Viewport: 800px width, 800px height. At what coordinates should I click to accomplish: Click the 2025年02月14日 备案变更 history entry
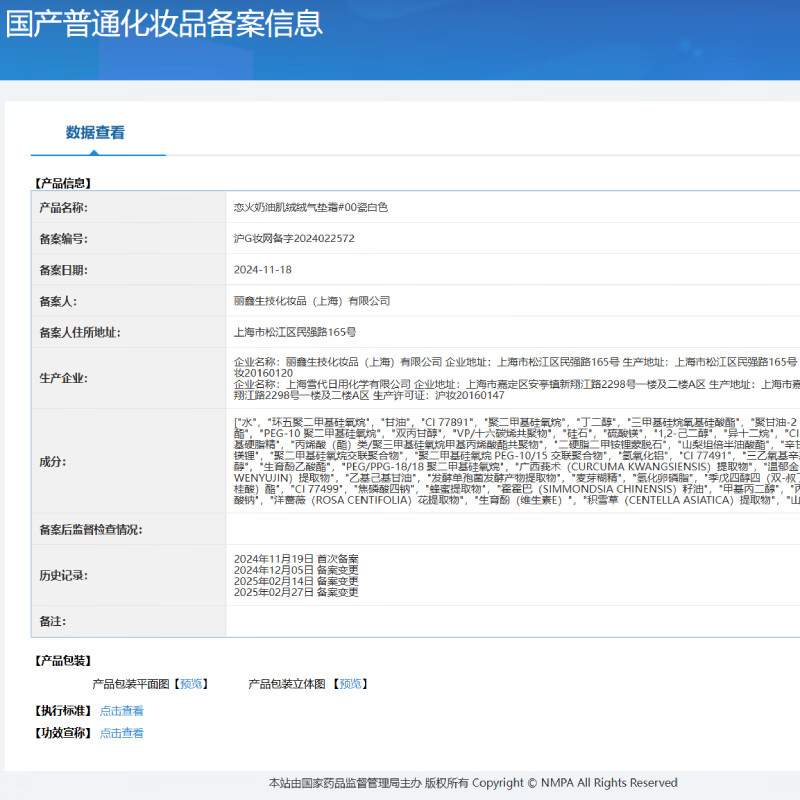tap(295, 581)
